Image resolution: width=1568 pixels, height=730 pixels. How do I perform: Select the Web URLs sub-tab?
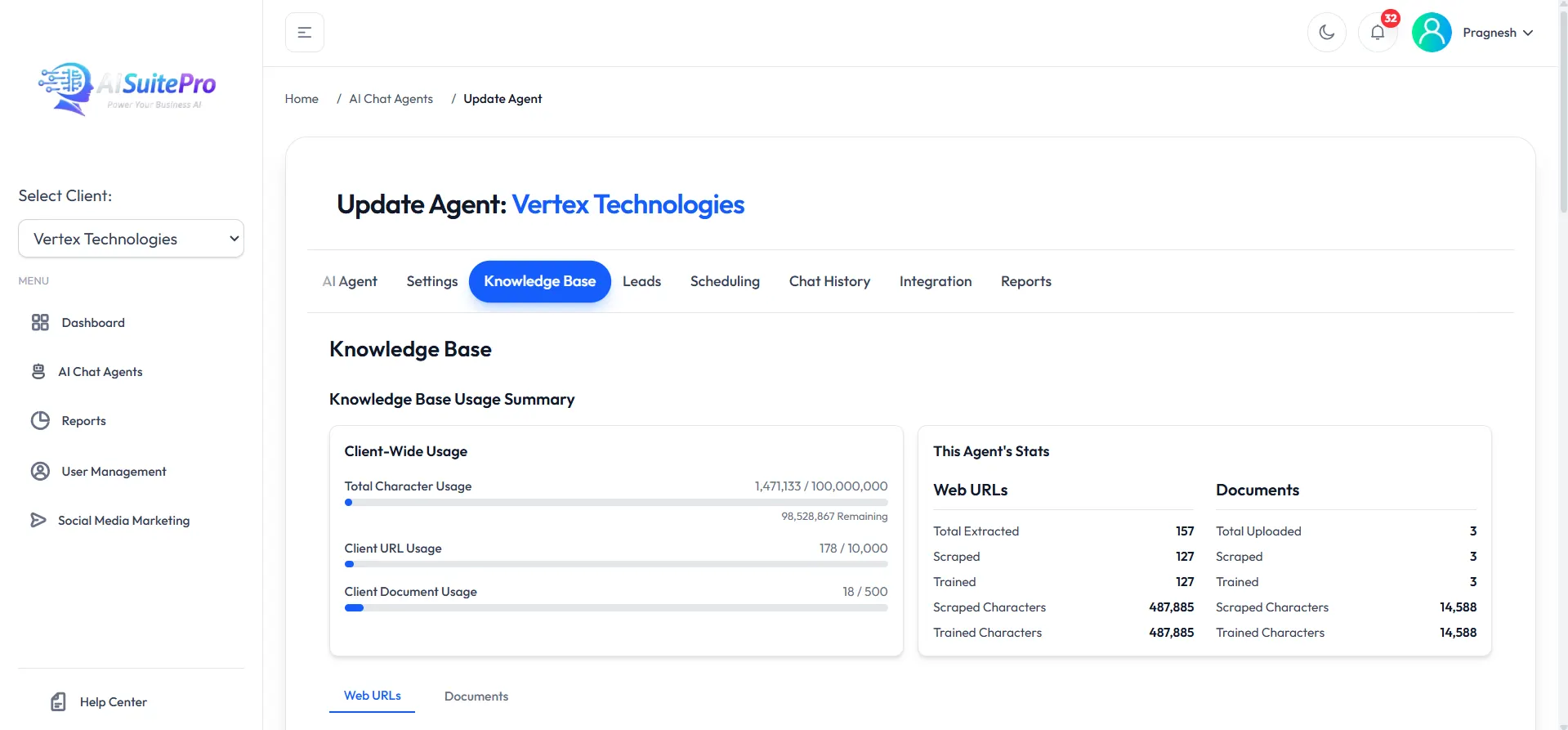[373, 696]
